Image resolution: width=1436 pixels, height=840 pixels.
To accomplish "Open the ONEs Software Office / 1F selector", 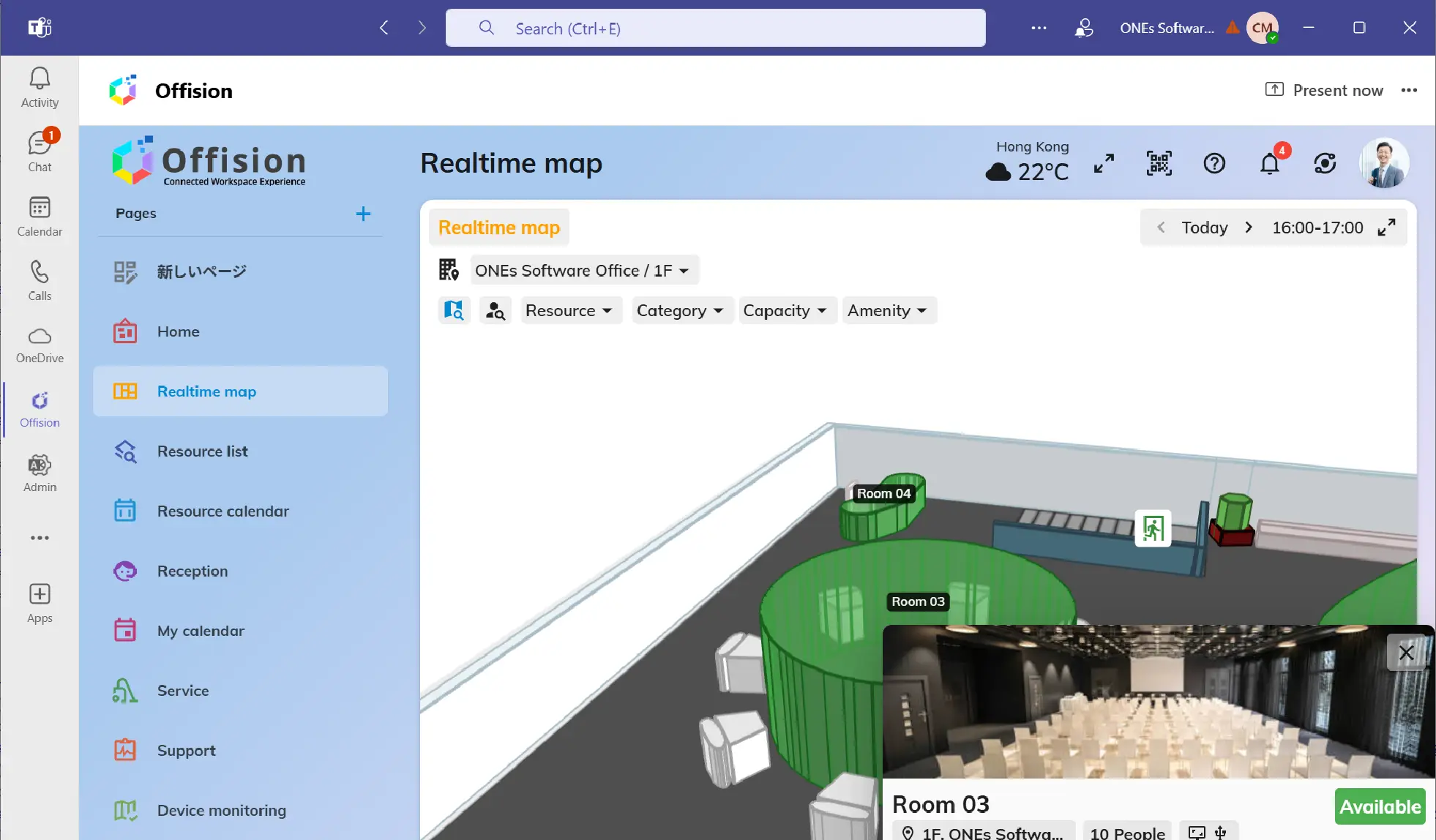I will click(x=582, y=269).
